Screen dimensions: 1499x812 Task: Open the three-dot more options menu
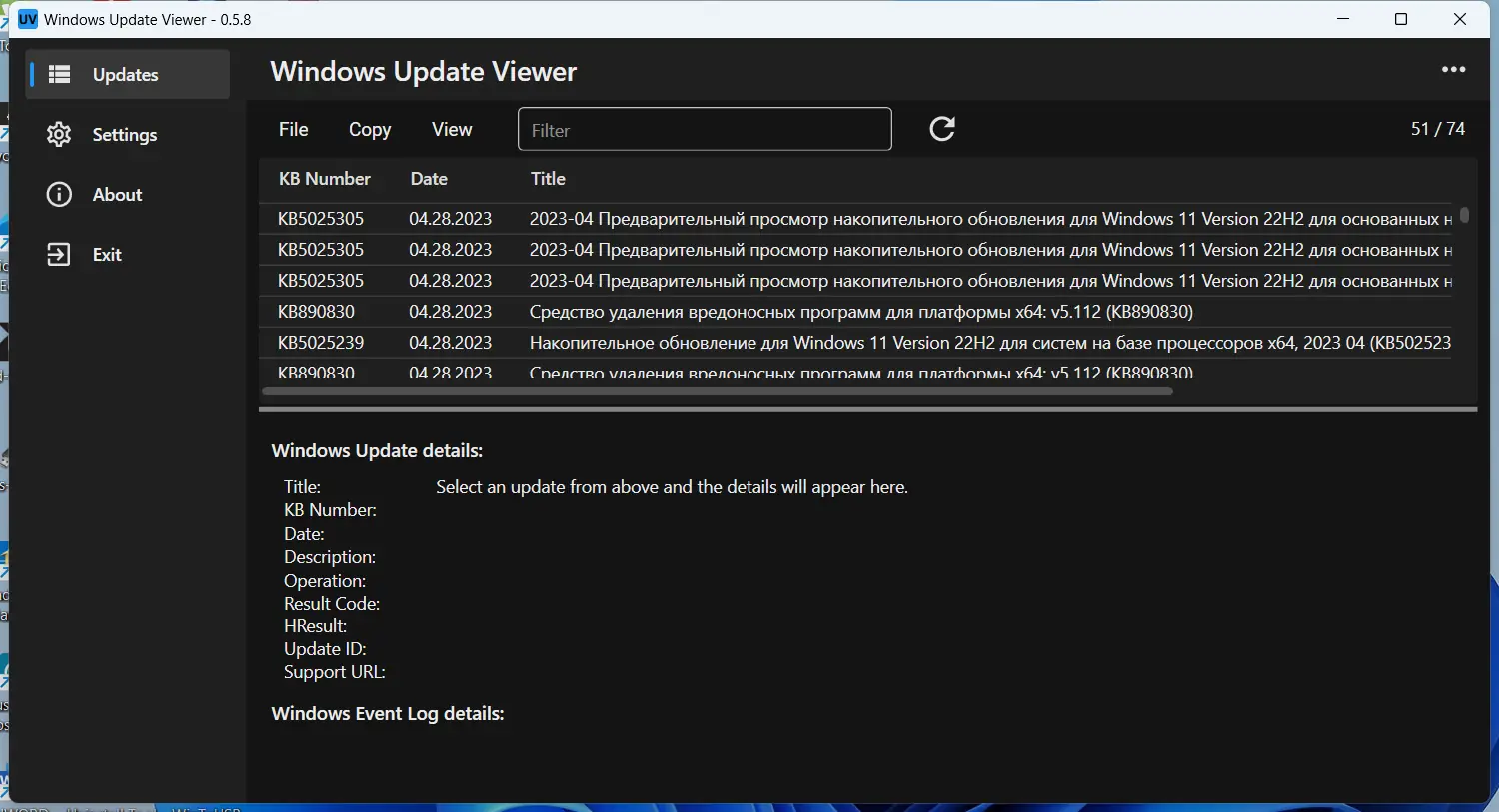tap(1453, 70)
